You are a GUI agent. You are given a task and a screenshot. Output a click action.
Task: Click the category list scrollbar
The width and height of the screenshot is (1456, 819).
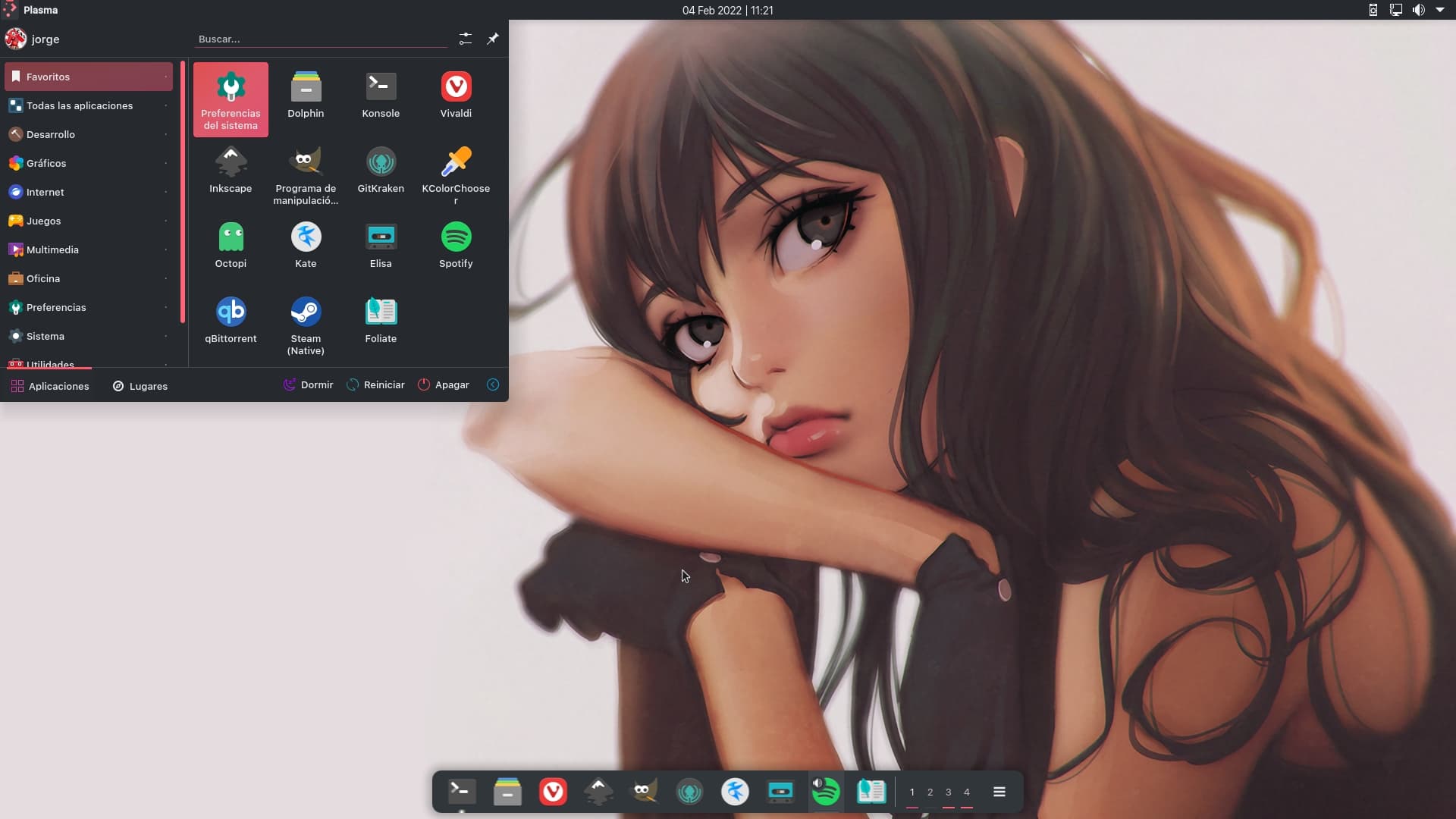(x=183, y=192)
